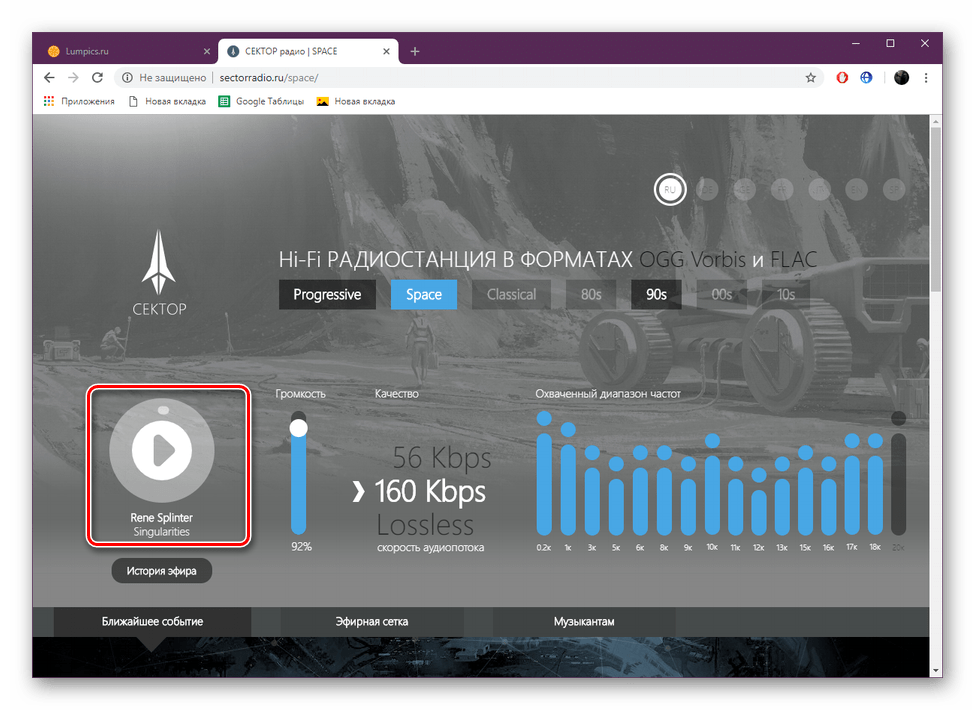Switch to the 90s channel
The image size is (975, 710).
pos(656,295)
